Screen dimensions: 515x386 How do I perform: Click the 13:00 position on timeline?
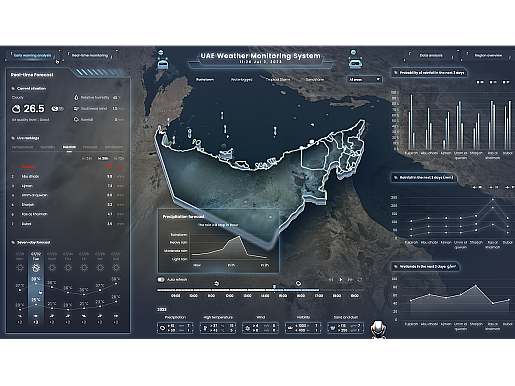(x=247, y=296)
